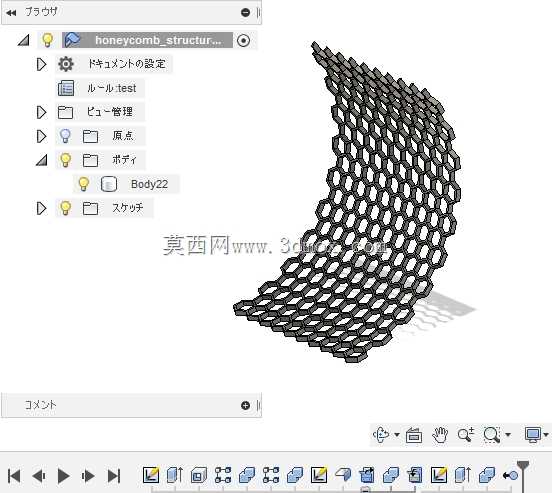Image resolution: width=552 pixels, height=493 pixels.
Task: Select the second rectangular pattern feature in timeline
Action: [271, 475]
